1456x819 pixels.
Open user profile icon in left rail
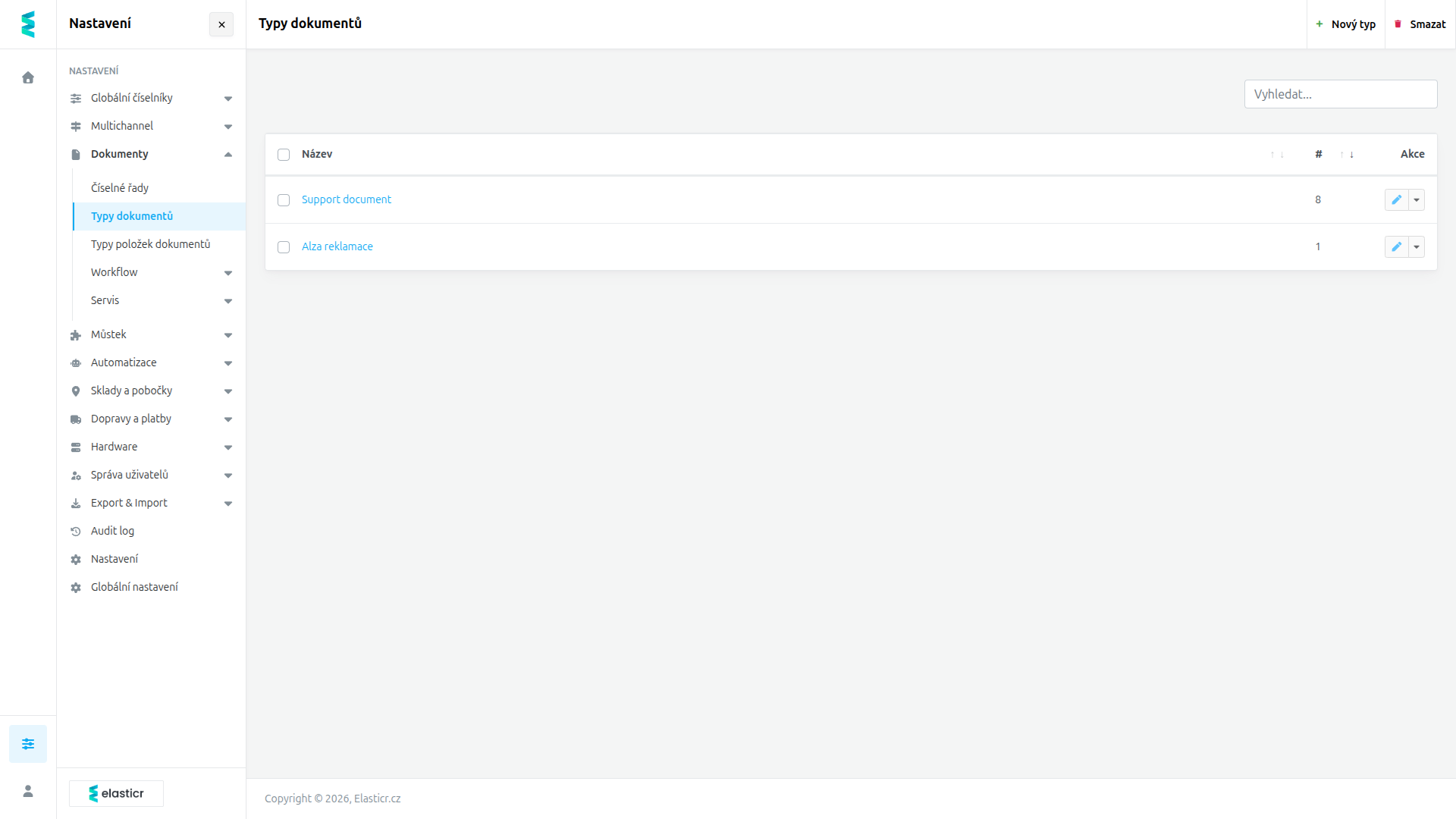(x=28, y=791)
